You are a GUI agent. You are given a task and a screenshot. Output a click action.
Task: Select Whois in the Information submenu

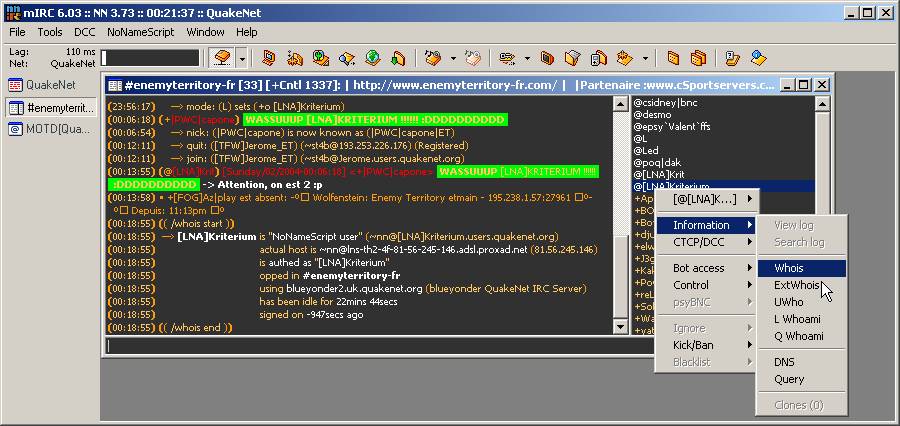tap(802, 268)
